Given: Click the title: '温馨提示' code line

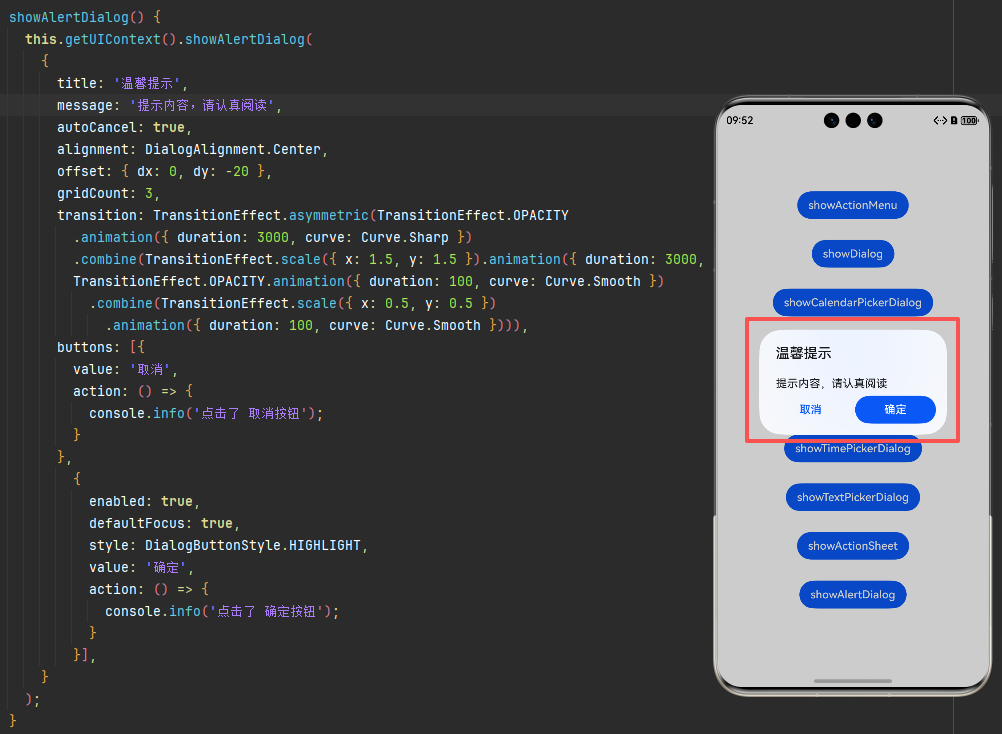Looking at the screenshot, I should [x=122, y=83].
